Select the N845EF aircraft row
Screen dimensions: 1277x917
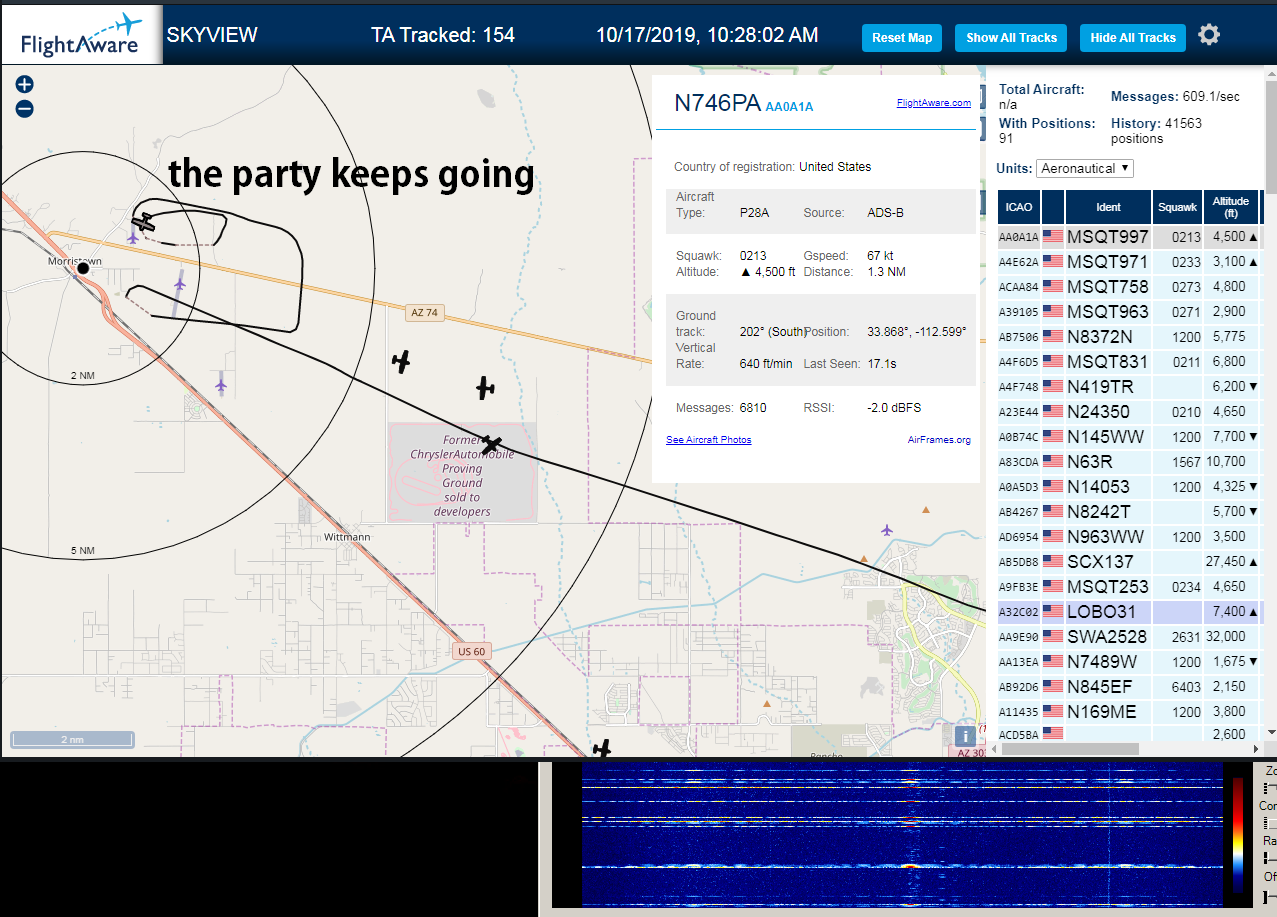point(1130,687)
